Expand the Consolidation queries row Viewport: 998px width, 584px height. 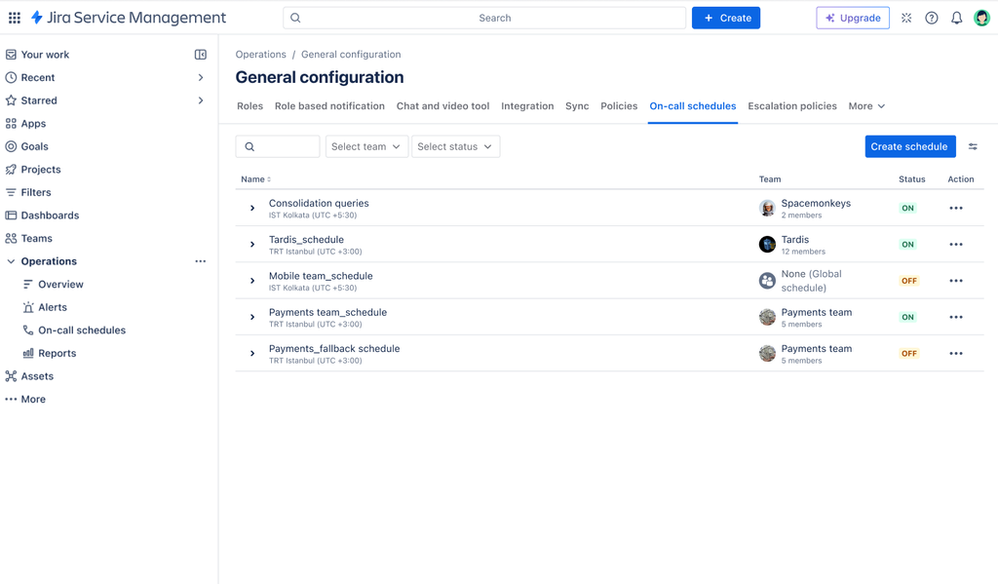252,208
